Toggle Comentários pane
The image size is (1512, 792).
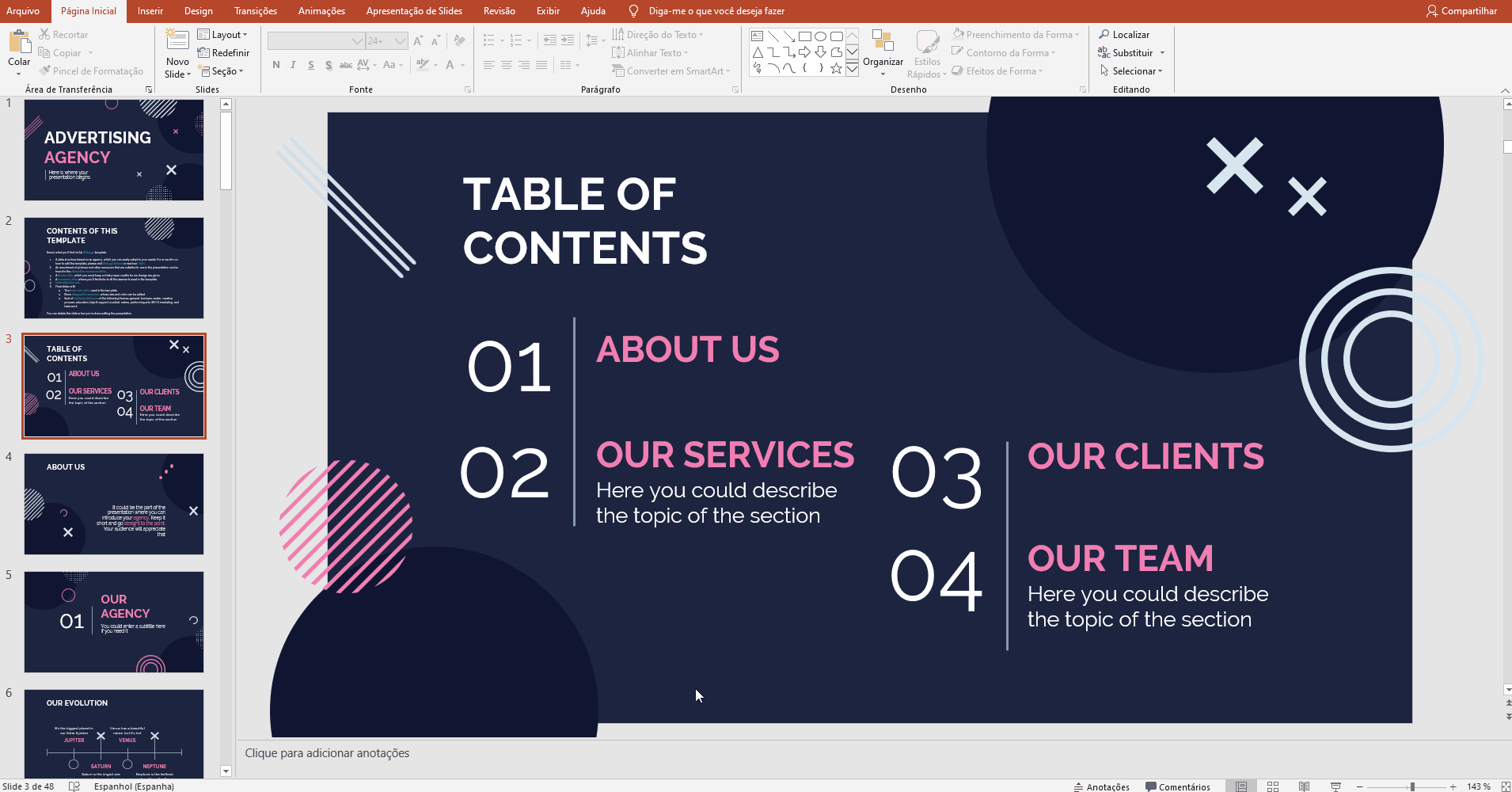point(1178,786)
